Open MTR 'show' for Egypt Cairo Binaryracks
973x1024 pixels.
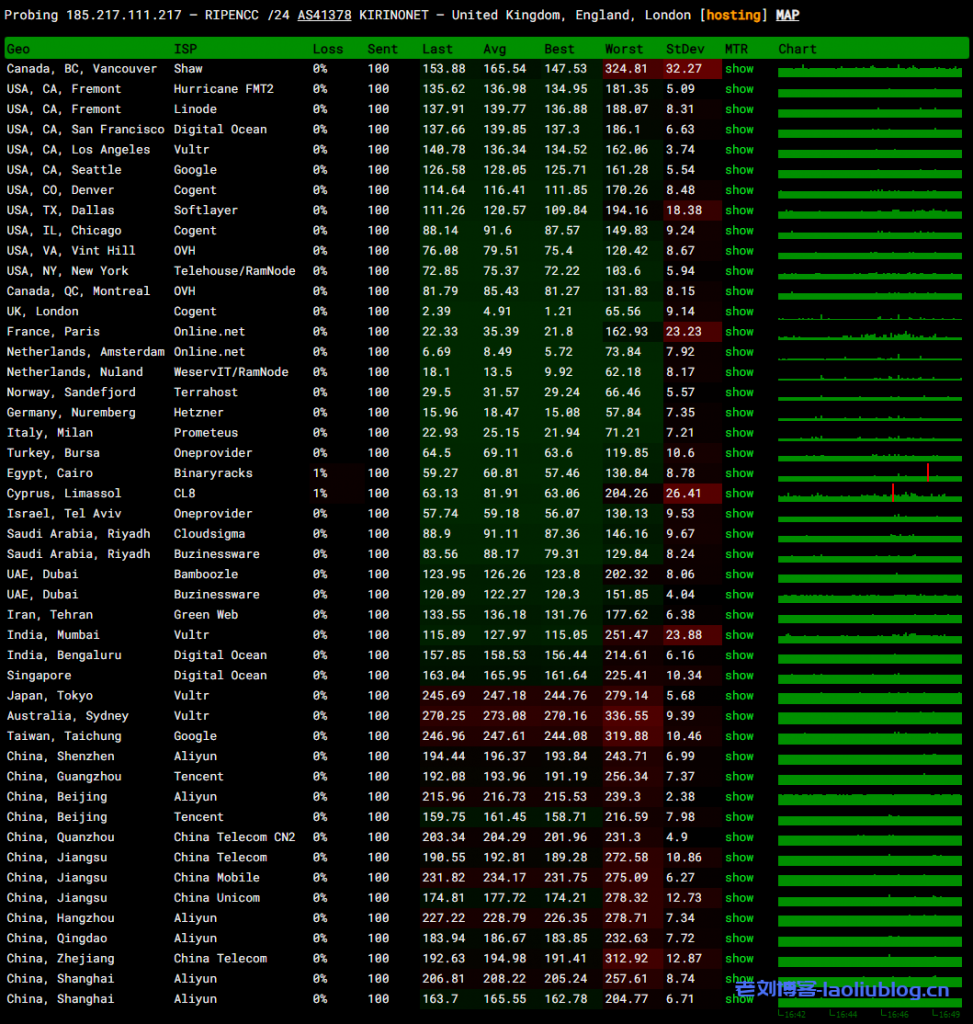pyautogui.click(x=739, y=473)
